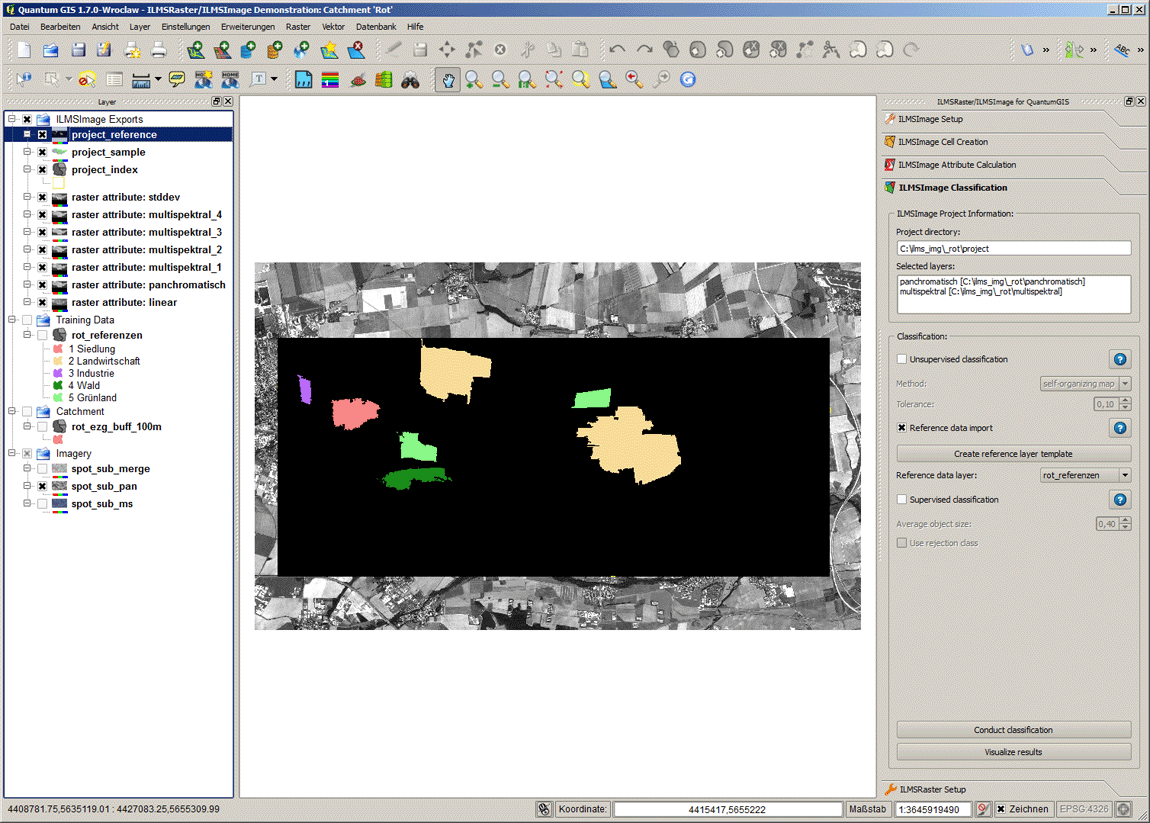Click the Refresh map icon
Image resolution: width=1150 pixels, height=823 pixels.
click(687, 80)
